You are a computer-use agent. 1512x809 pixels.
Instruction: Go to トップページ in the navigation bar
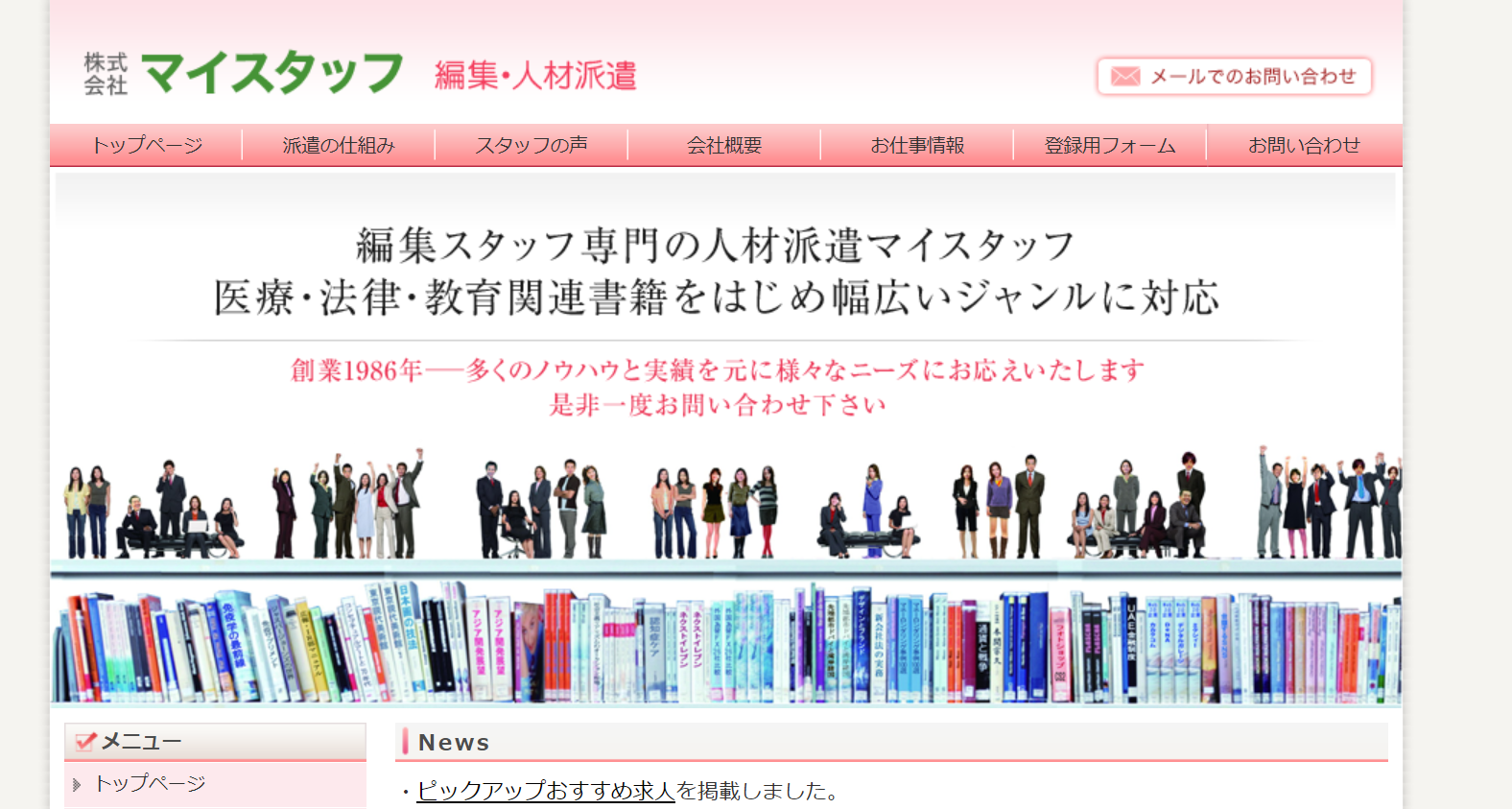147,145
